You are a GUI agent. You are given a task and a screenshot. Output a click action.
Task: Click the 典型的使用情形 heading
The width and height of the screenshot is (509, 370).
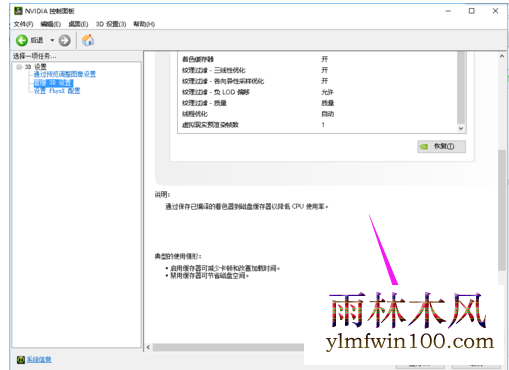(x=178, y=256)
